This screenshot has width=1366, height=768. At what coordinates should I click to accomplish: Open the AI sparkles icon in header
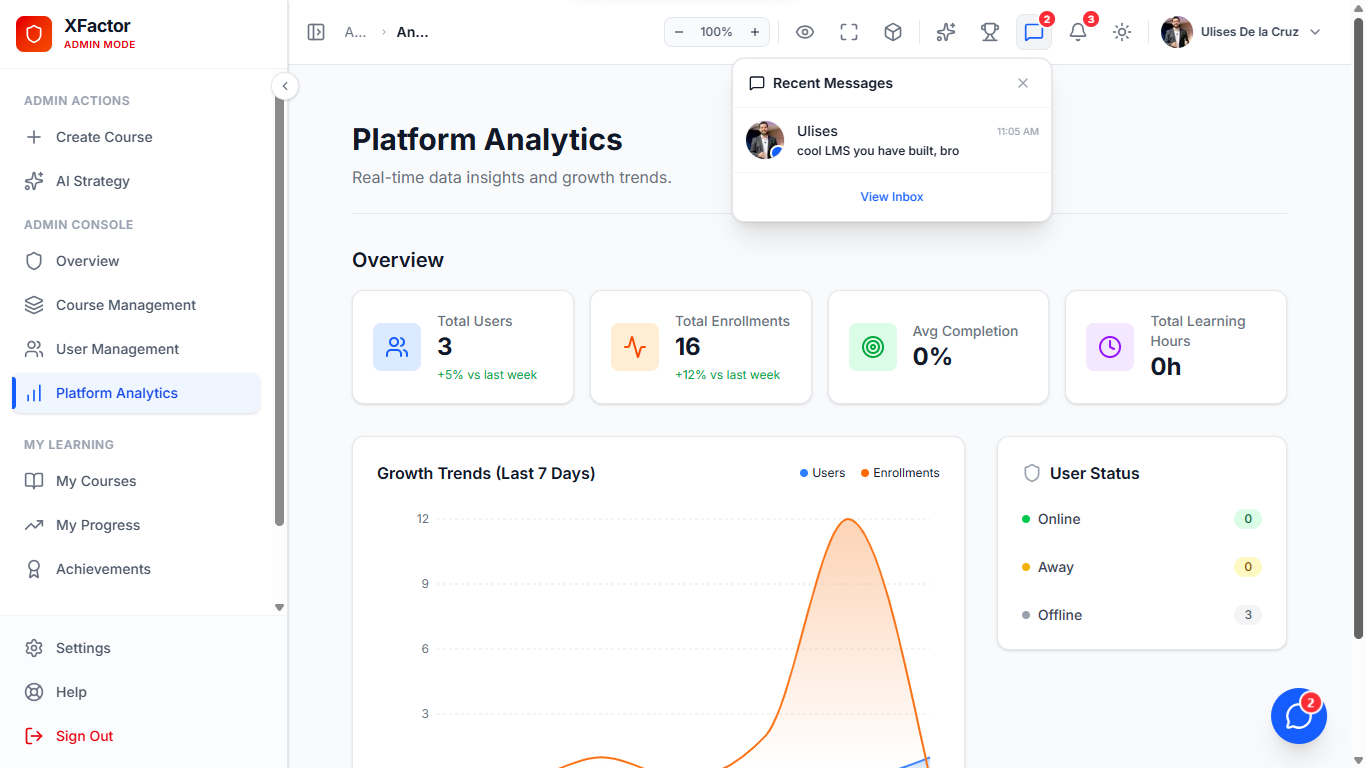946,32
